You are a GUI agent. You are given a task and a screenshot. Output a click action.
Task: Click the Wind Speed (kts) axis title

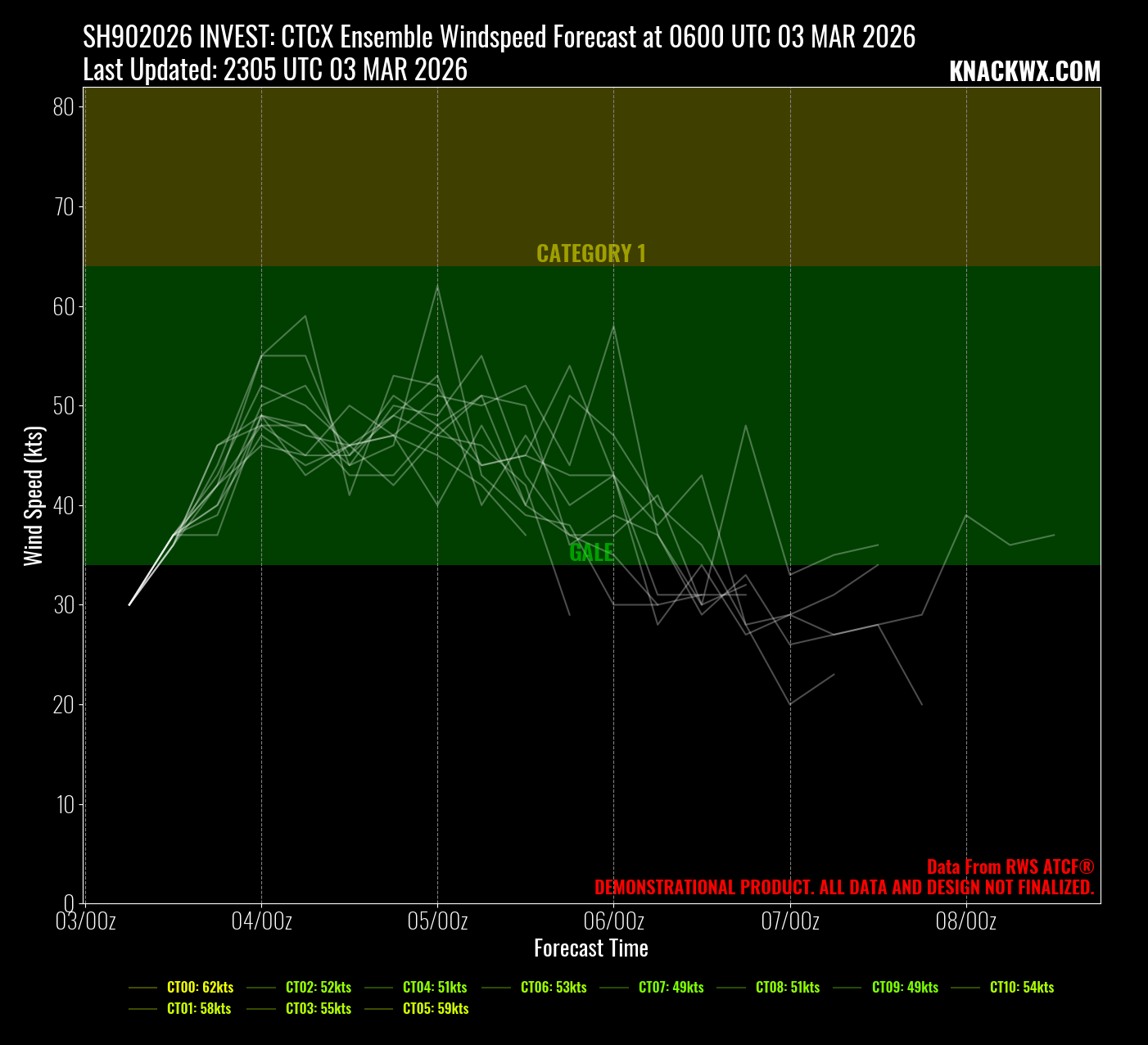coord(33,495)
